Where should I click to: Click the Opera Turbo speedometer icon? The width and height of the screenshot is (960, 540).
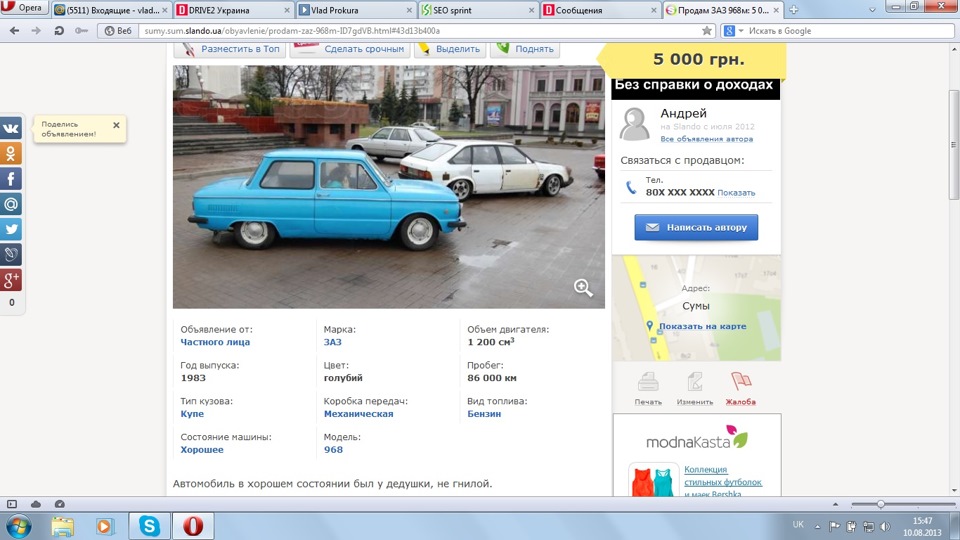point(59,504)
